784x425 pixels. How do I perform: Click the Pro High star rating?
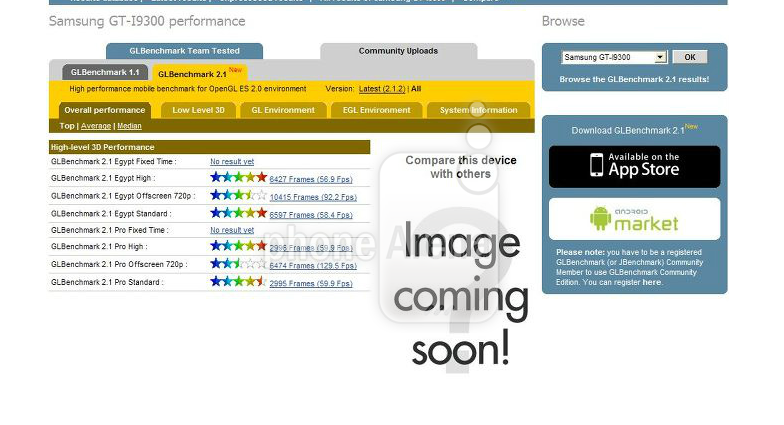click(238, 246)
